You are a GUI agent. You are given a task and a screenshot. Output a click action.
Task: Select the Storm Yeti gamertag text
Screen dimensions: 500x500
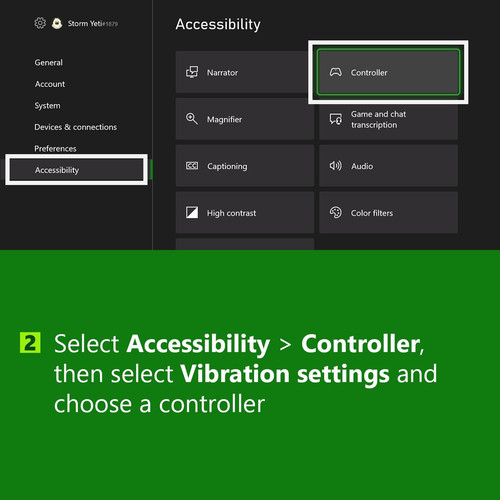click(93, 23)
